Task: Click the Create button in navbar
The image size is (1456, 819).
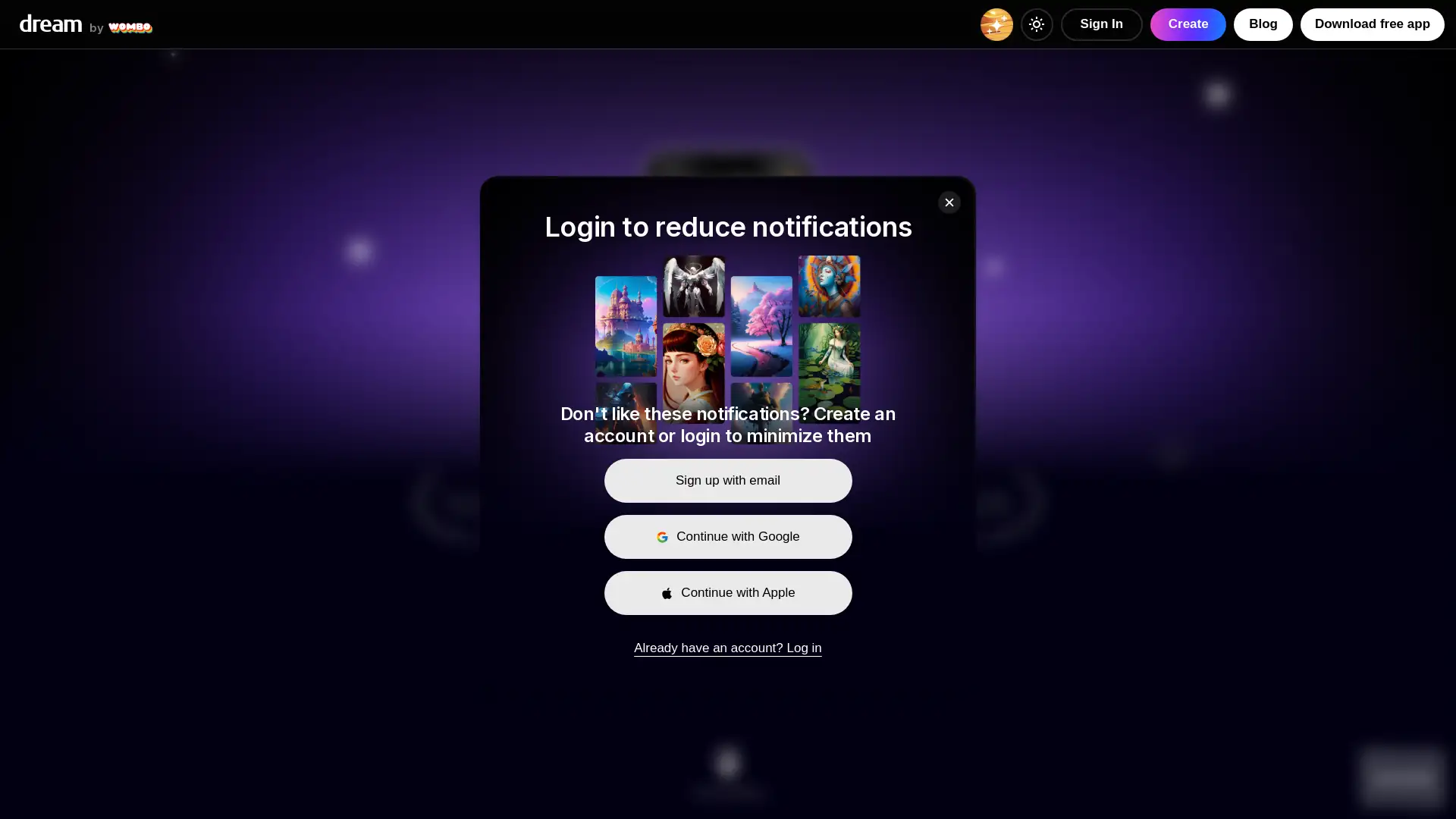Action: 1188,24
